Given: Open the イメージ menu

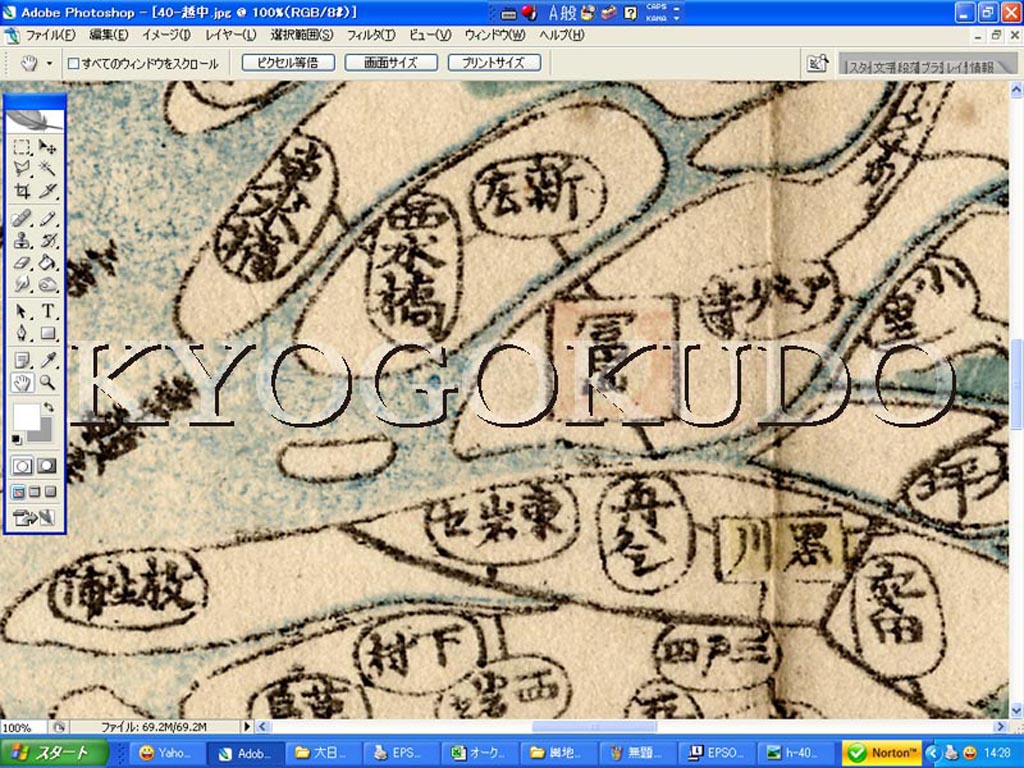Looking at the screenshot, I should (x=166, y=35).
